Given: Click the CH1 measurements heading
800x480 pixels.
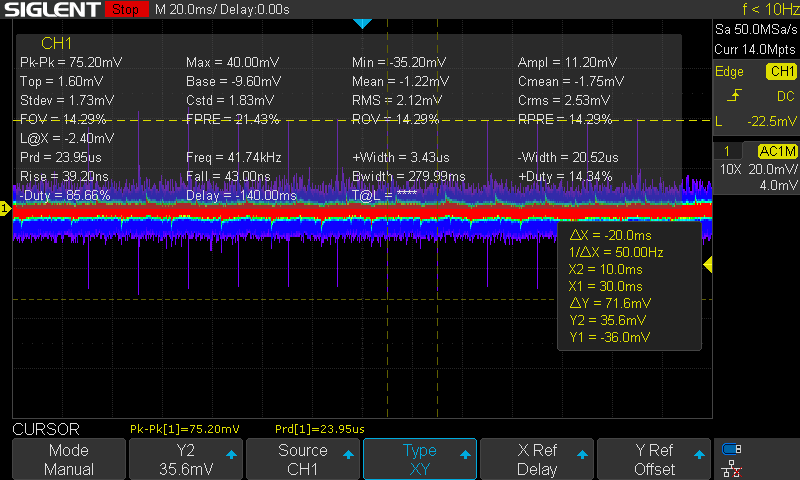Looking at the screenshot, I should tap(56, 43).
